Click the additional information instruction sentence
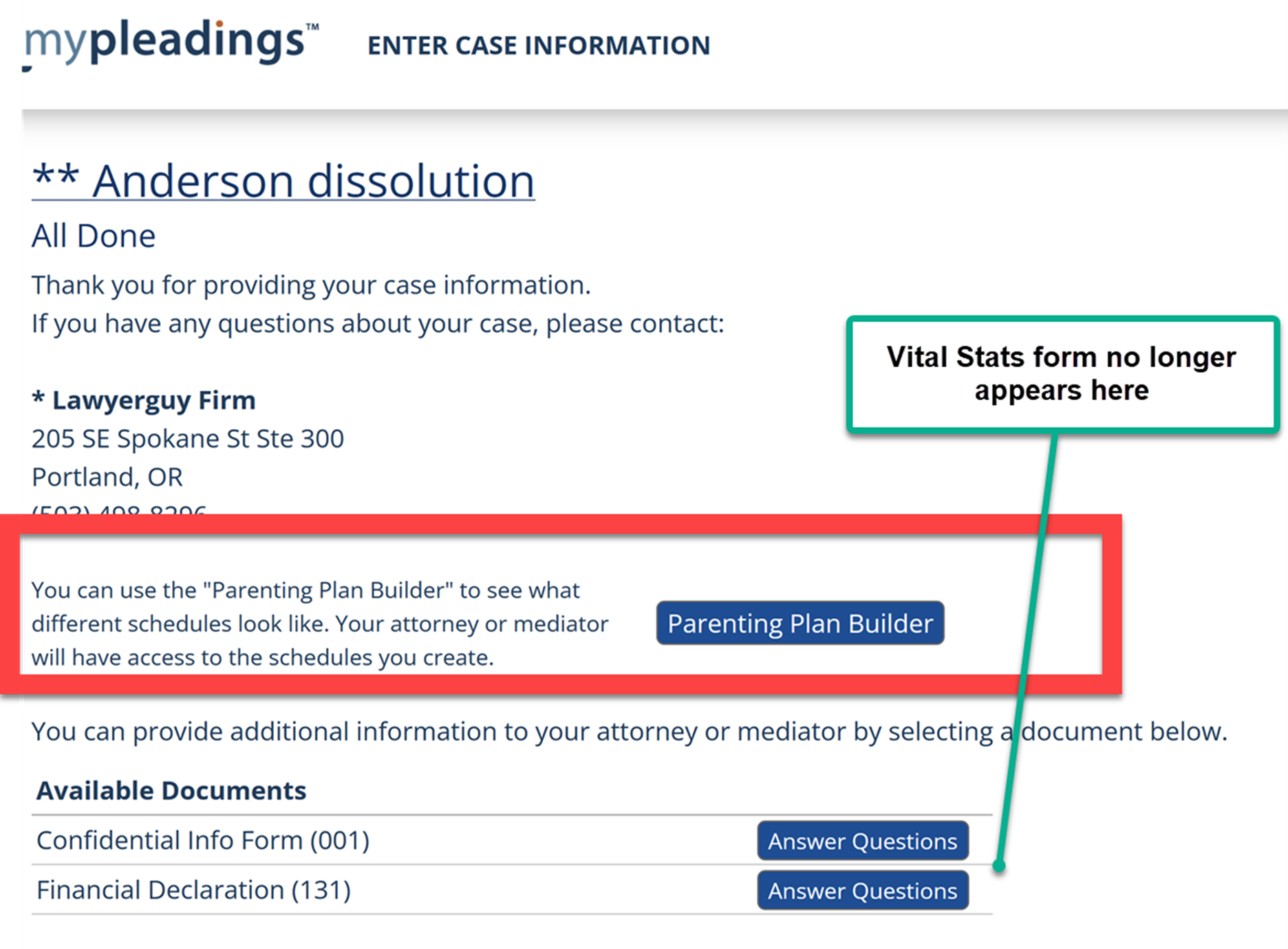This screenshot has height=949, width=1288. [x=629, y=732]
